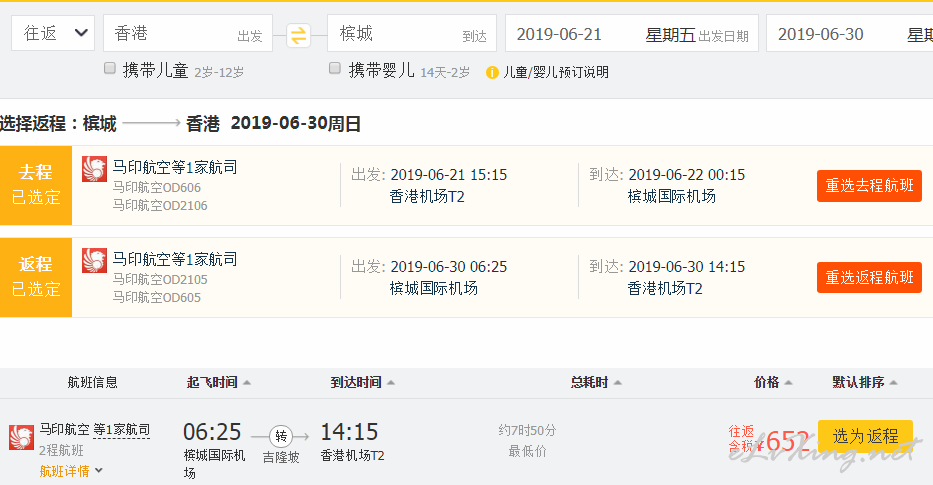Enable the 携带婴儿 checkbox
Image resolution: width=933 pixels, height=485 pixels.
click(x=335, y=68)
